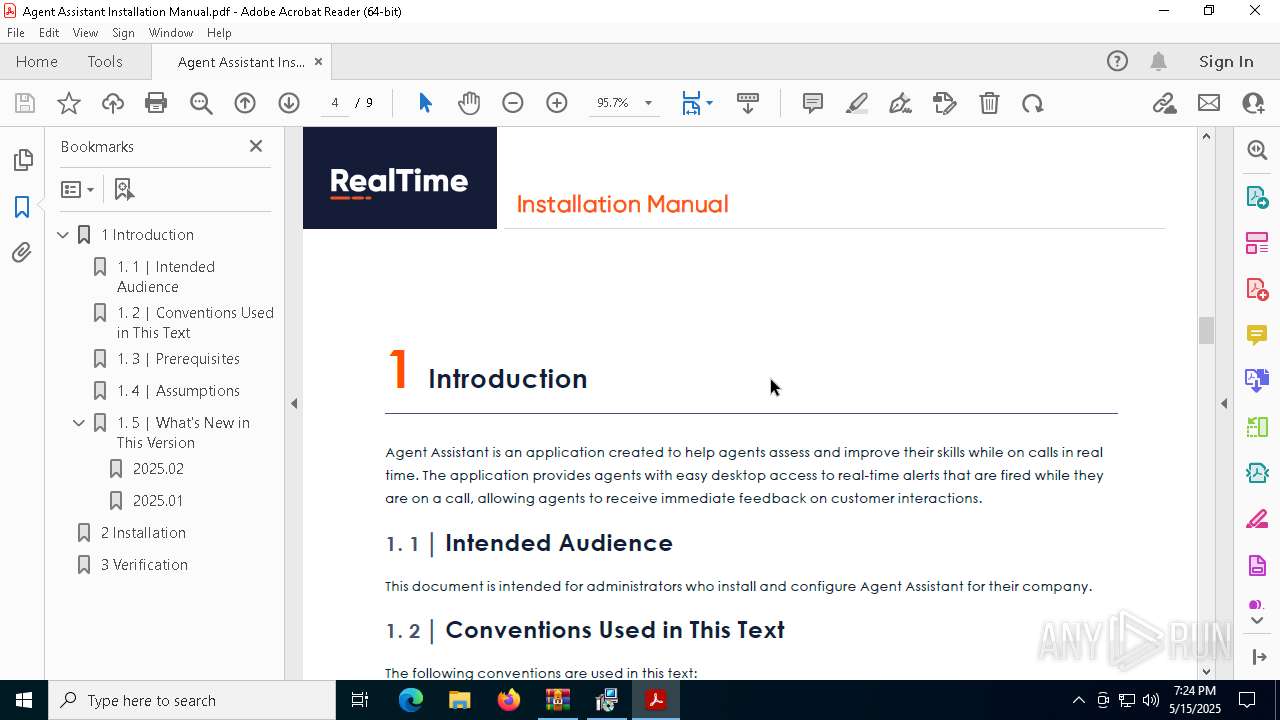Image resolution: width=1280 pixels, height=720 pixels.
Task: Delete page with trash icon
Action: (989, 103)
